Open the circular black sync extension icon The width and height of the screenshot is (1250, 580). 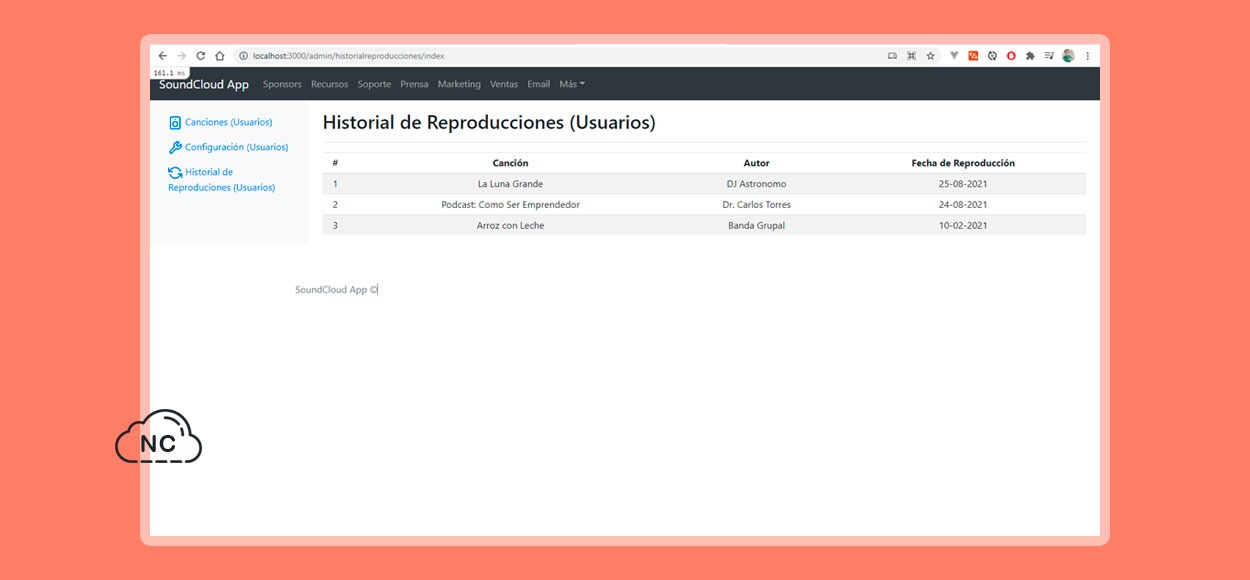(x=992, y=56)
